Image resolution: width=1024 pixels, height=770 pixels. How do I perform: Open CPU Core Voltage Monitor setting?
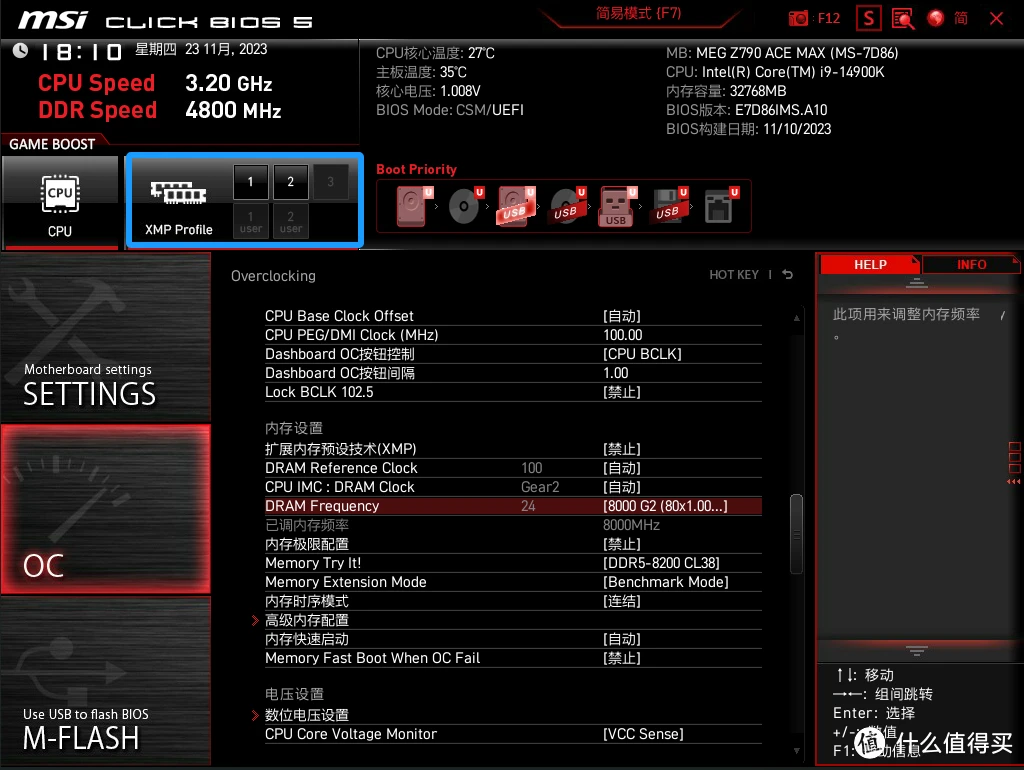[x=513, y=734]
